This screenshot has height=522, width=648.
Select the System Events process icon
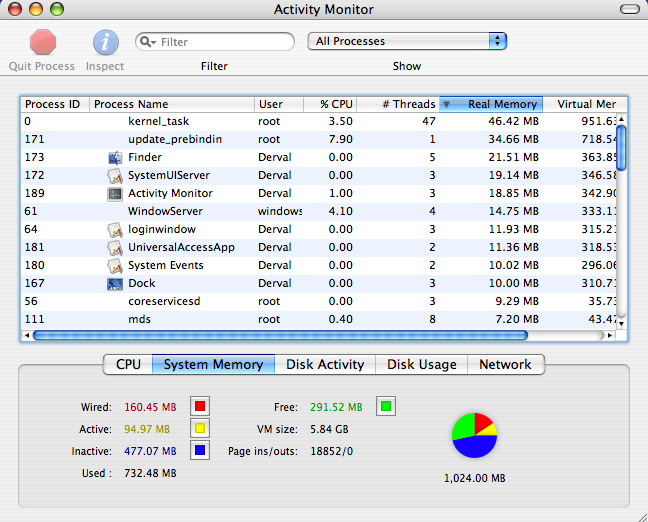click(x=115, y=265)
